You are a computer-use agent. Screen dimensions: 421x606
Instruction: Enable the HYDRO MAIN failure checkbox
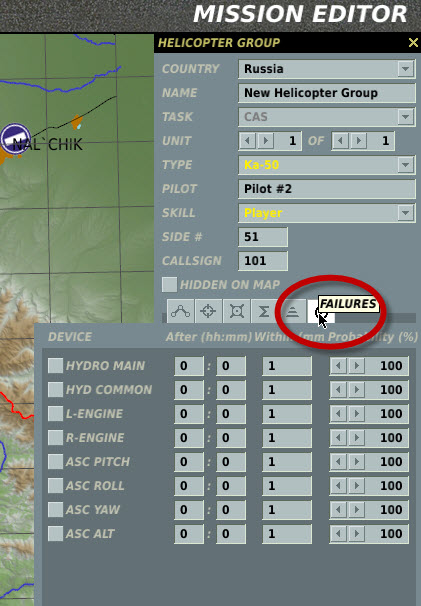click(55, 366)
